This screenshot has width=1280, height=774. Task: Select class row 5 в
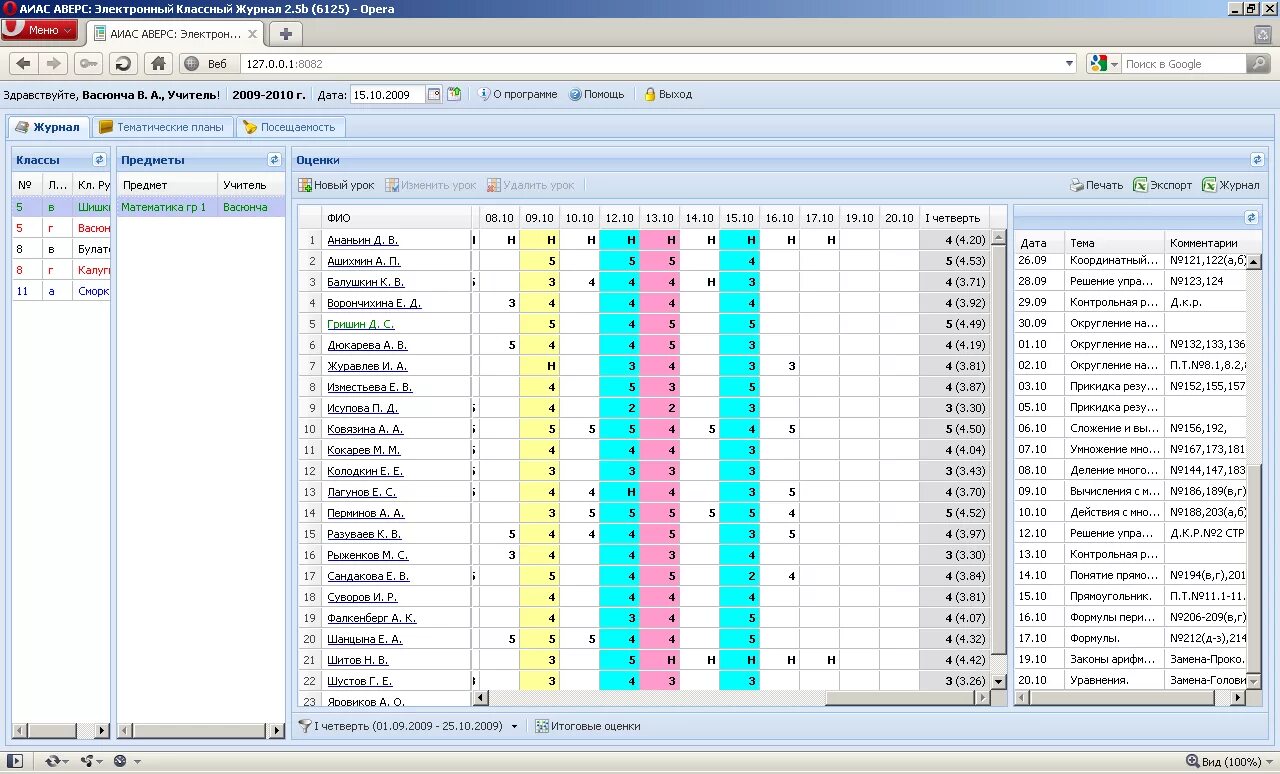pos(61,207)
